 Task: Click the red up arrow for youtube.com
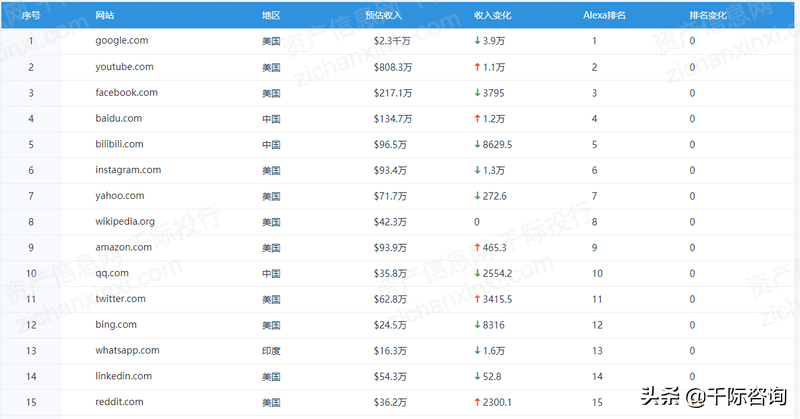477,67
